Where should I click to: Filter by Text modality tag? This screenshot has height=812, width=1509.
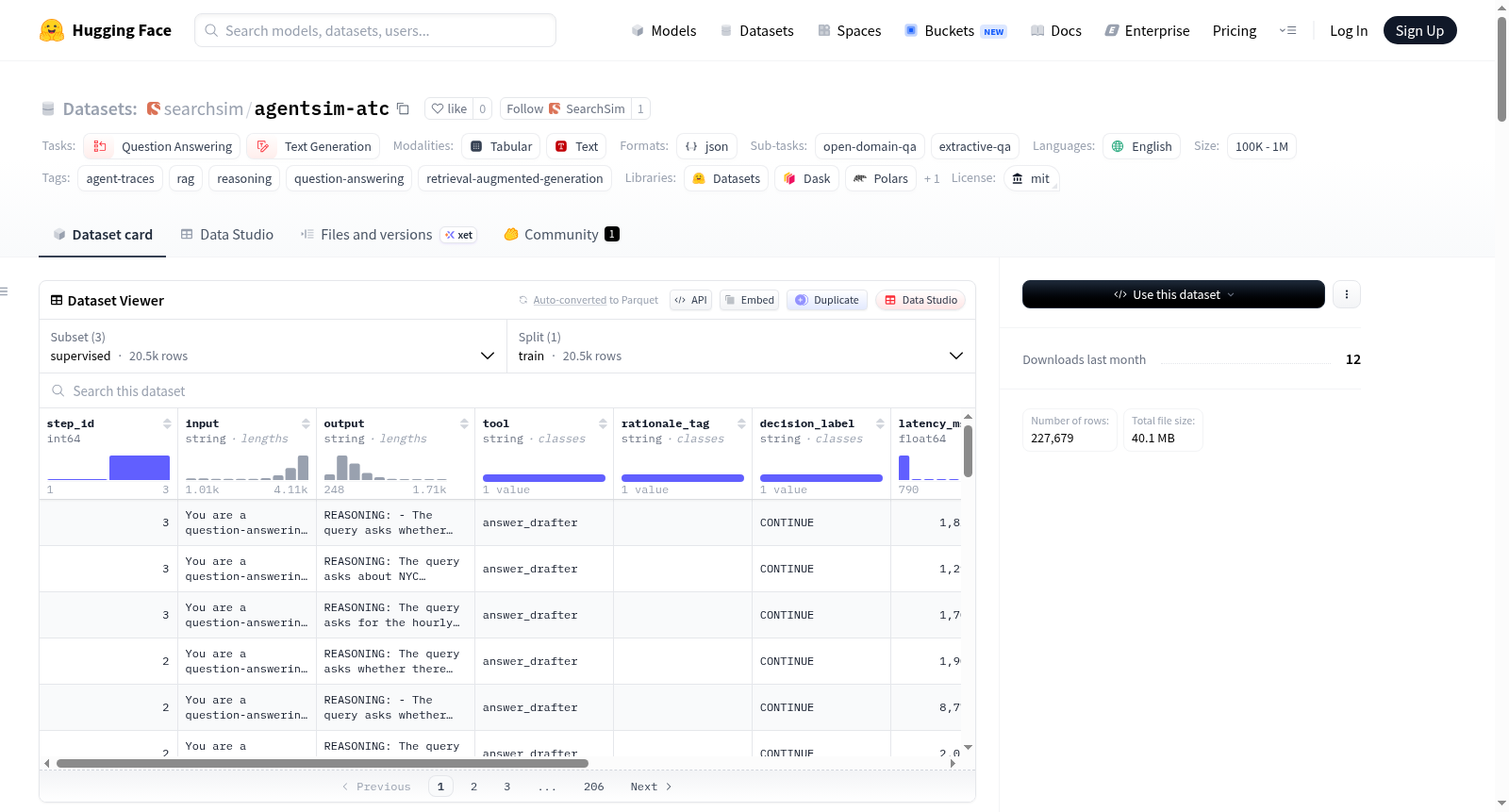(x=576, y=146)
